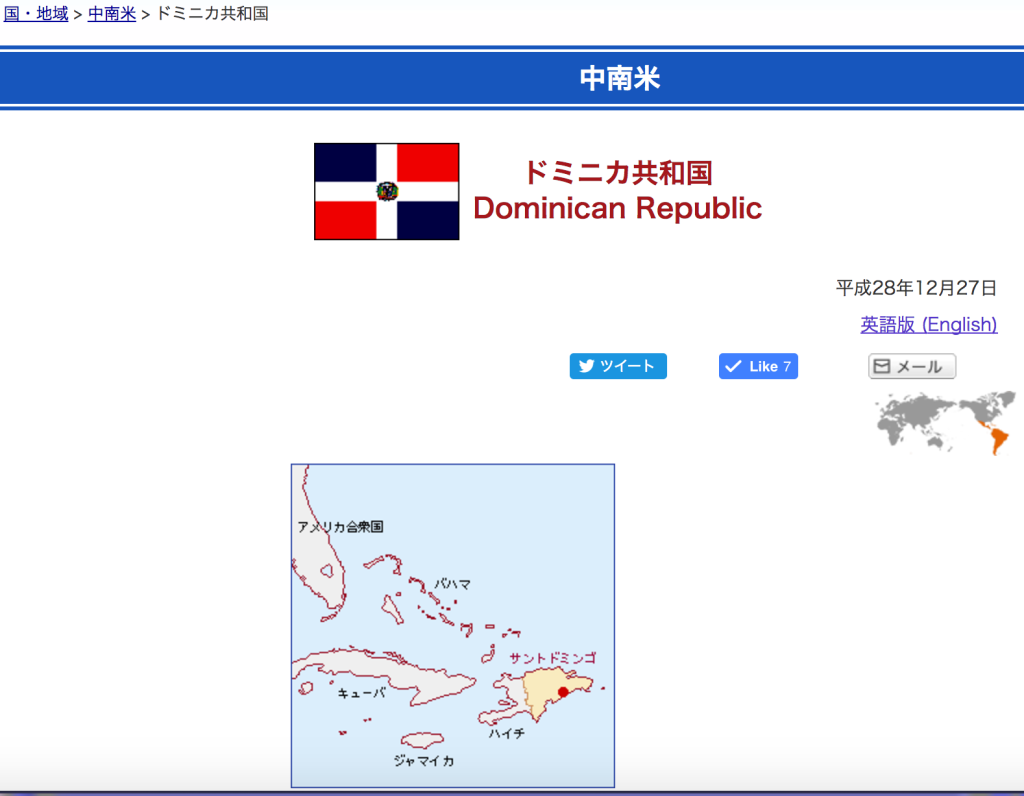This screenshot has height=796, width=1024.
Task: Click the ハイチ label on the map
Action: [x=506, y=733]
